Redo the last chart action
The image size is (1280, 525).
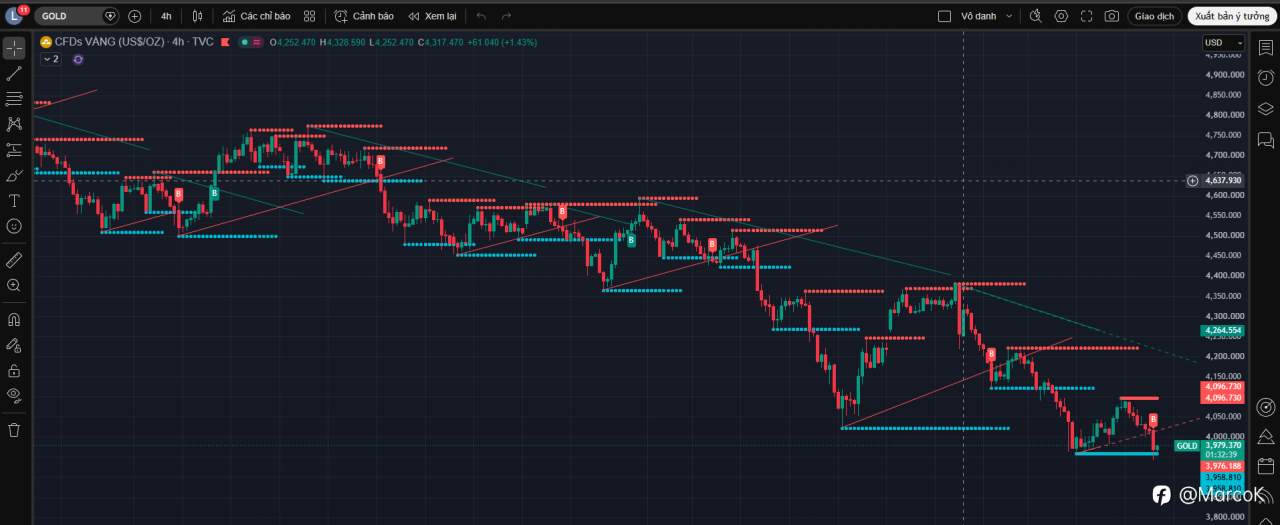pyautogui.click(x=506, y=16)
